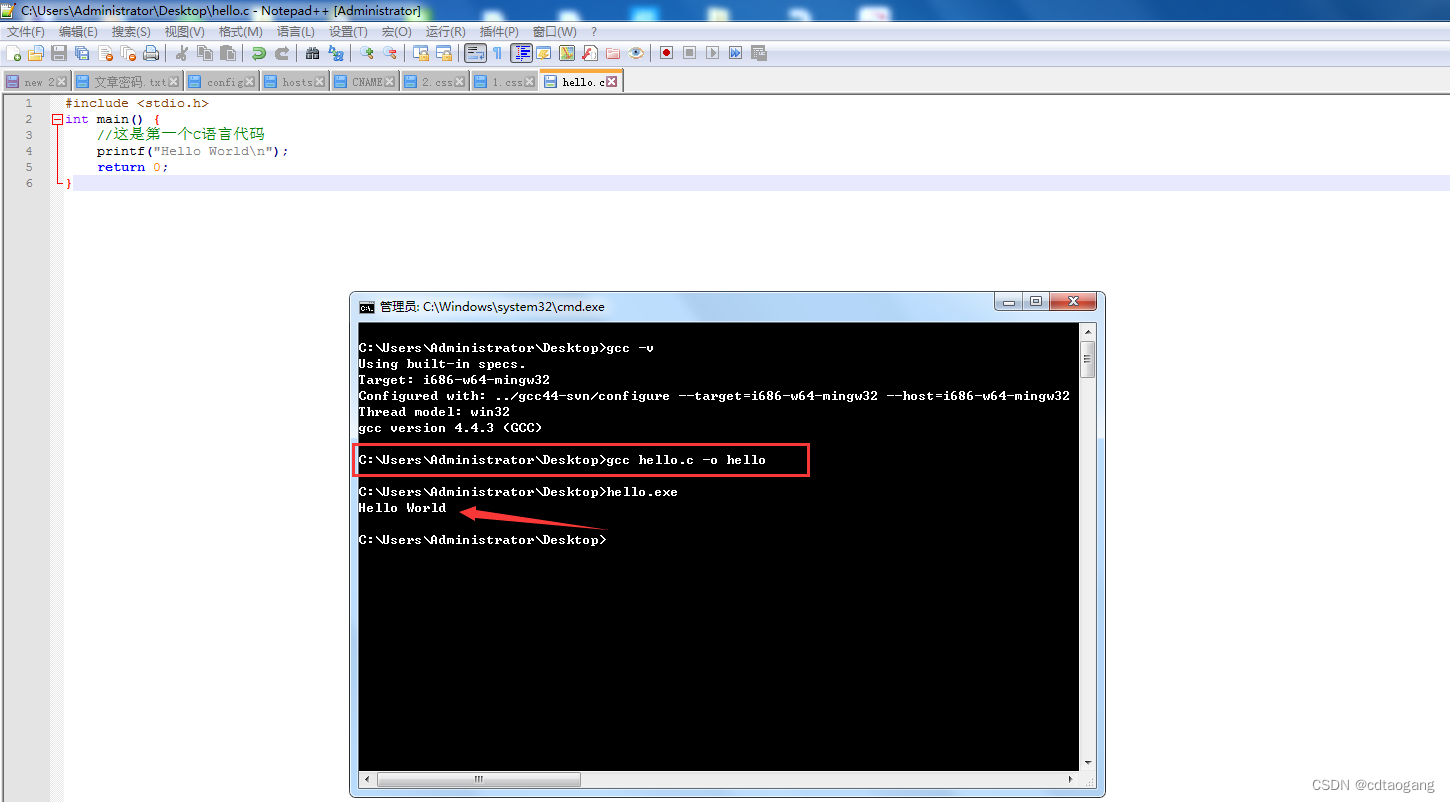Click the Replace toolbar icon
This screenshot has height=802, width=1450.
(336, 53)
